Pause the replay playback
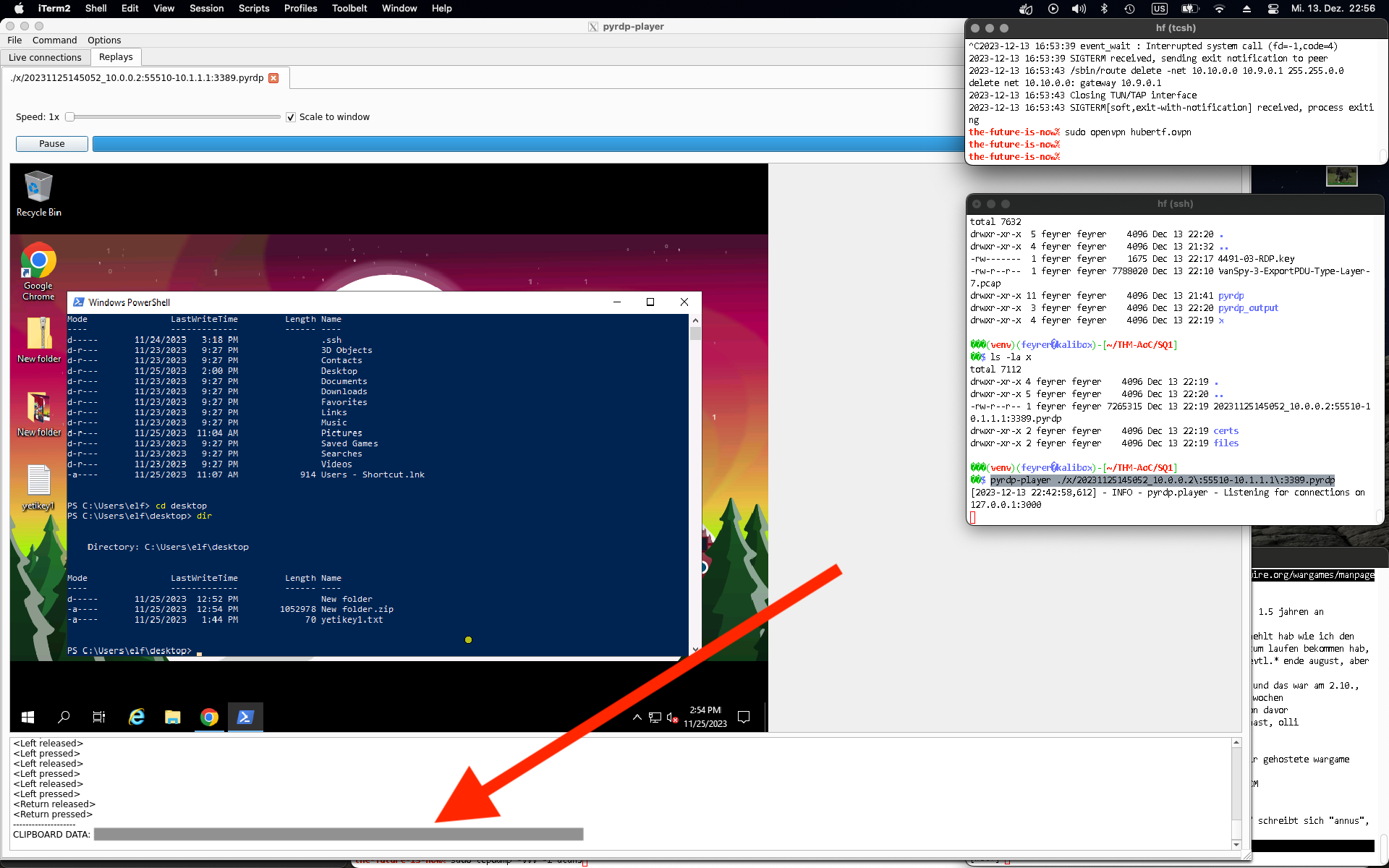 coord(52,144)
